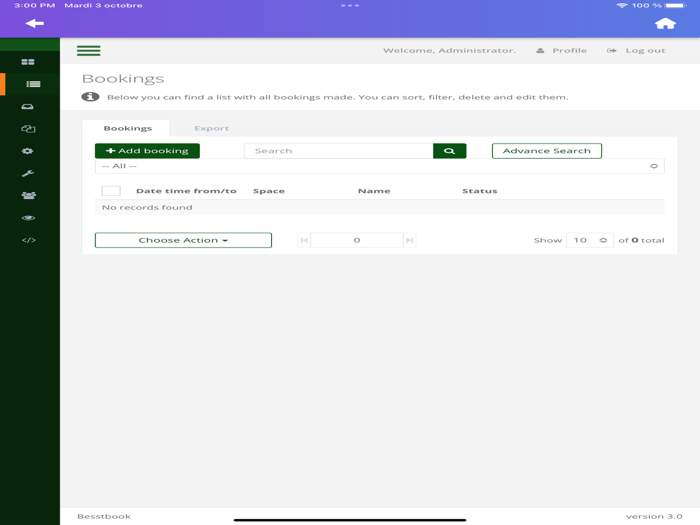The image size is (700, 525).
Task: Tick the select-all checkbox in table header
Action: pyautogui.click(x=111, y=191)
